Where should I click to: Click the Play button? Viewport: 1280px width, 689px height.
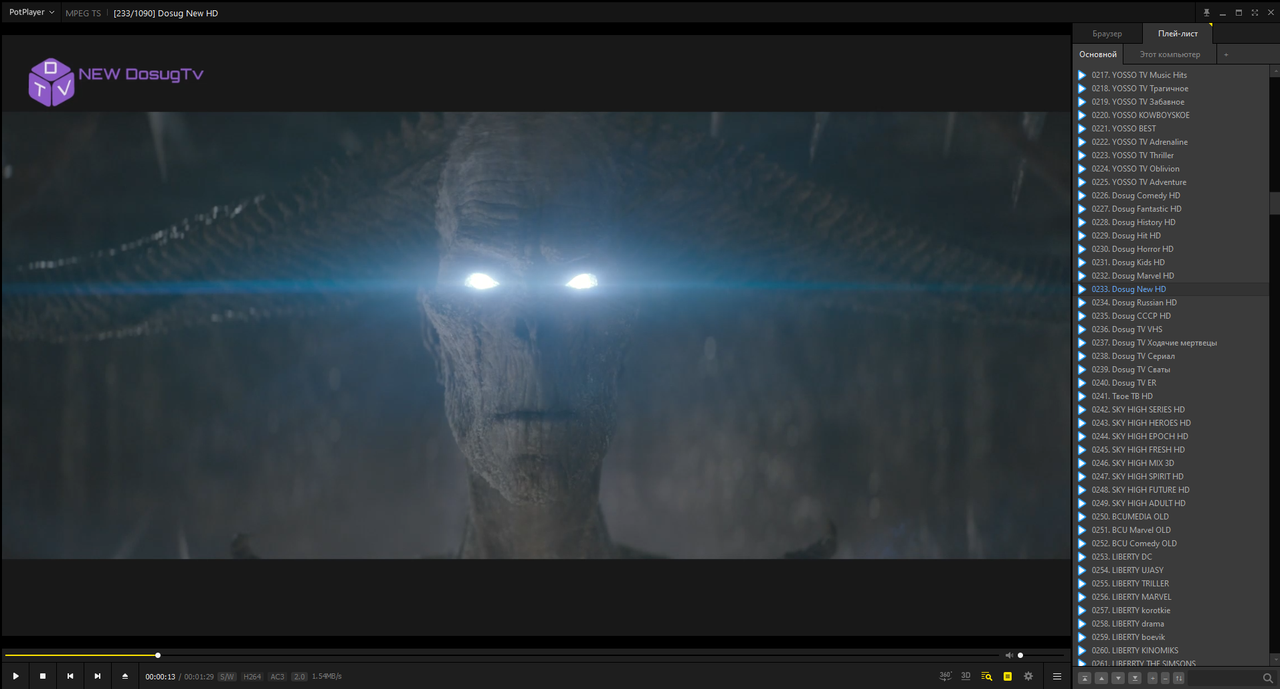[x=16, y=677]
